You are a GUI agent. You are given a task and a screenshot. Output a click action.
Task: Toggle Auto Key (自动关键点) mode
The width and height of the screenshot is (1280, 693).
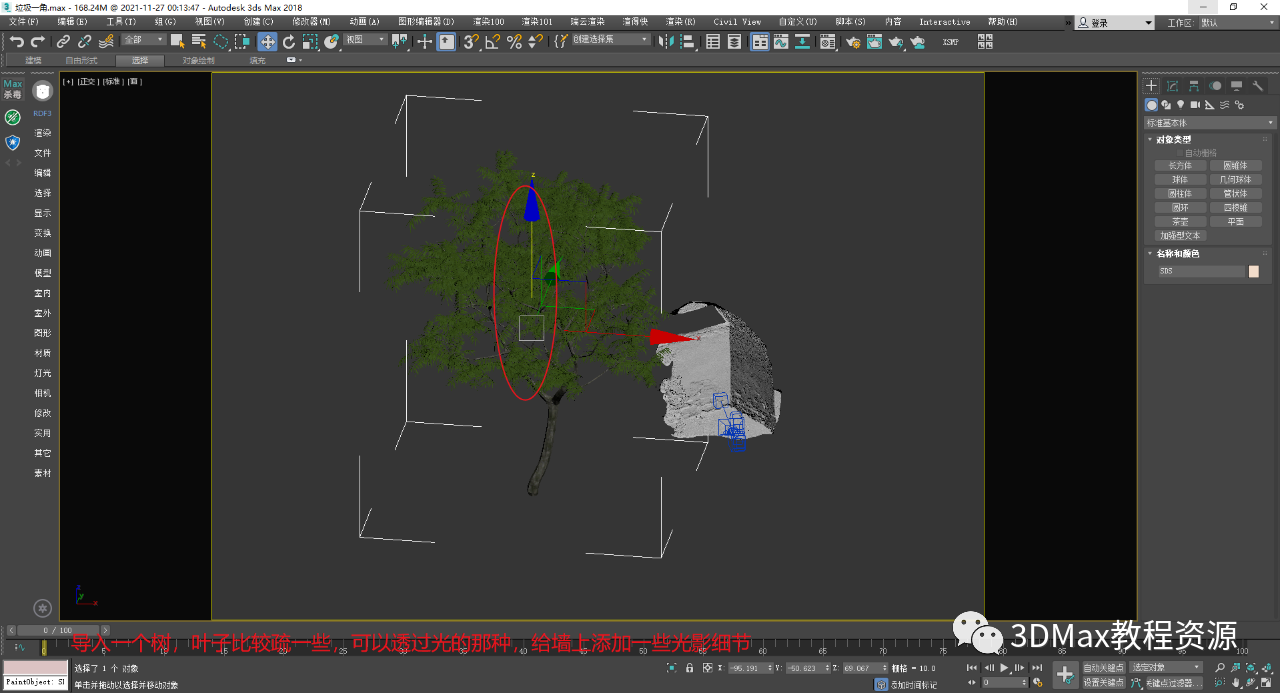[1103, 667]
